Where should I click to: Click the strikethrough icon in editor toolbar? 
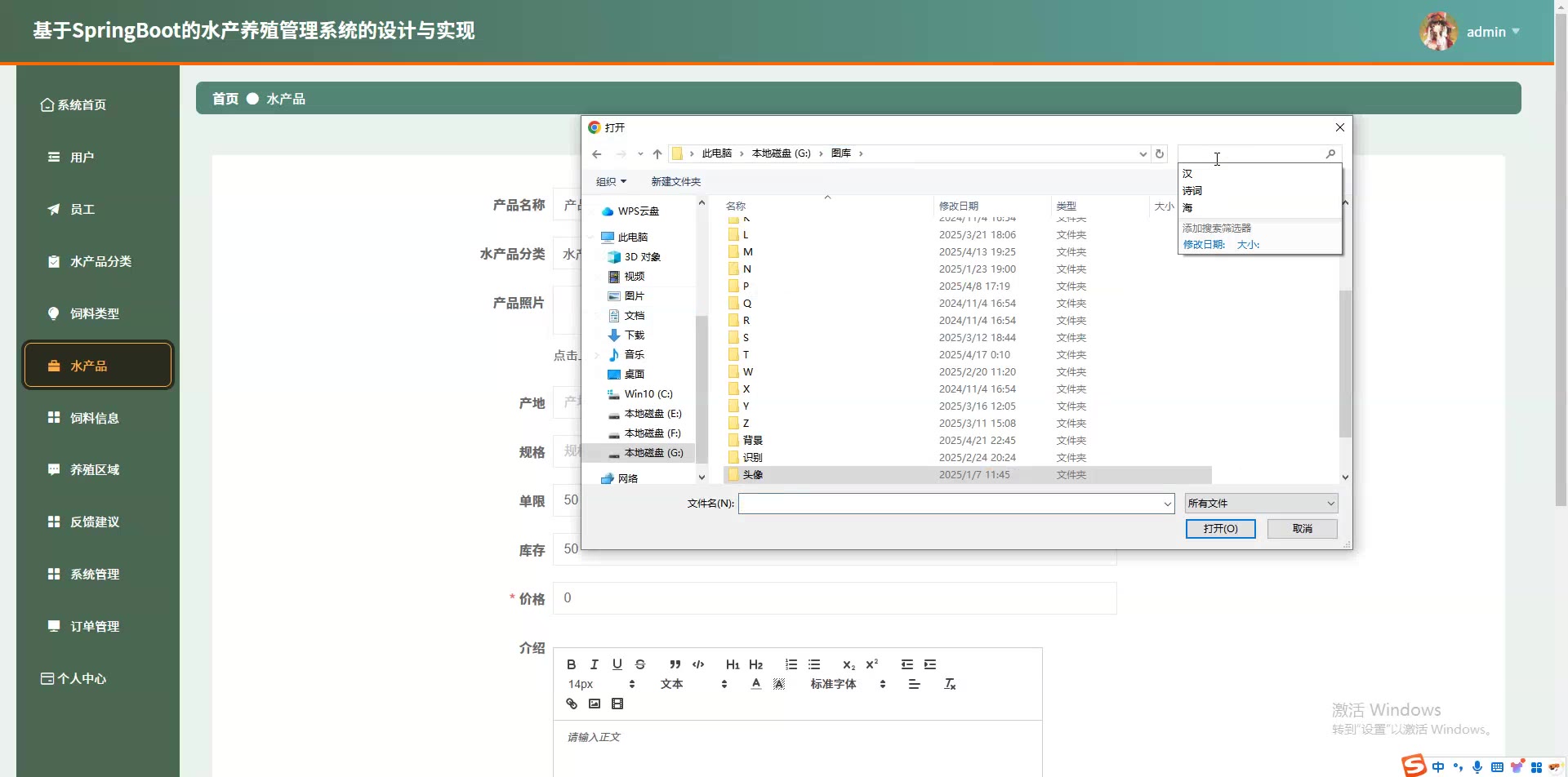(640, 664)
